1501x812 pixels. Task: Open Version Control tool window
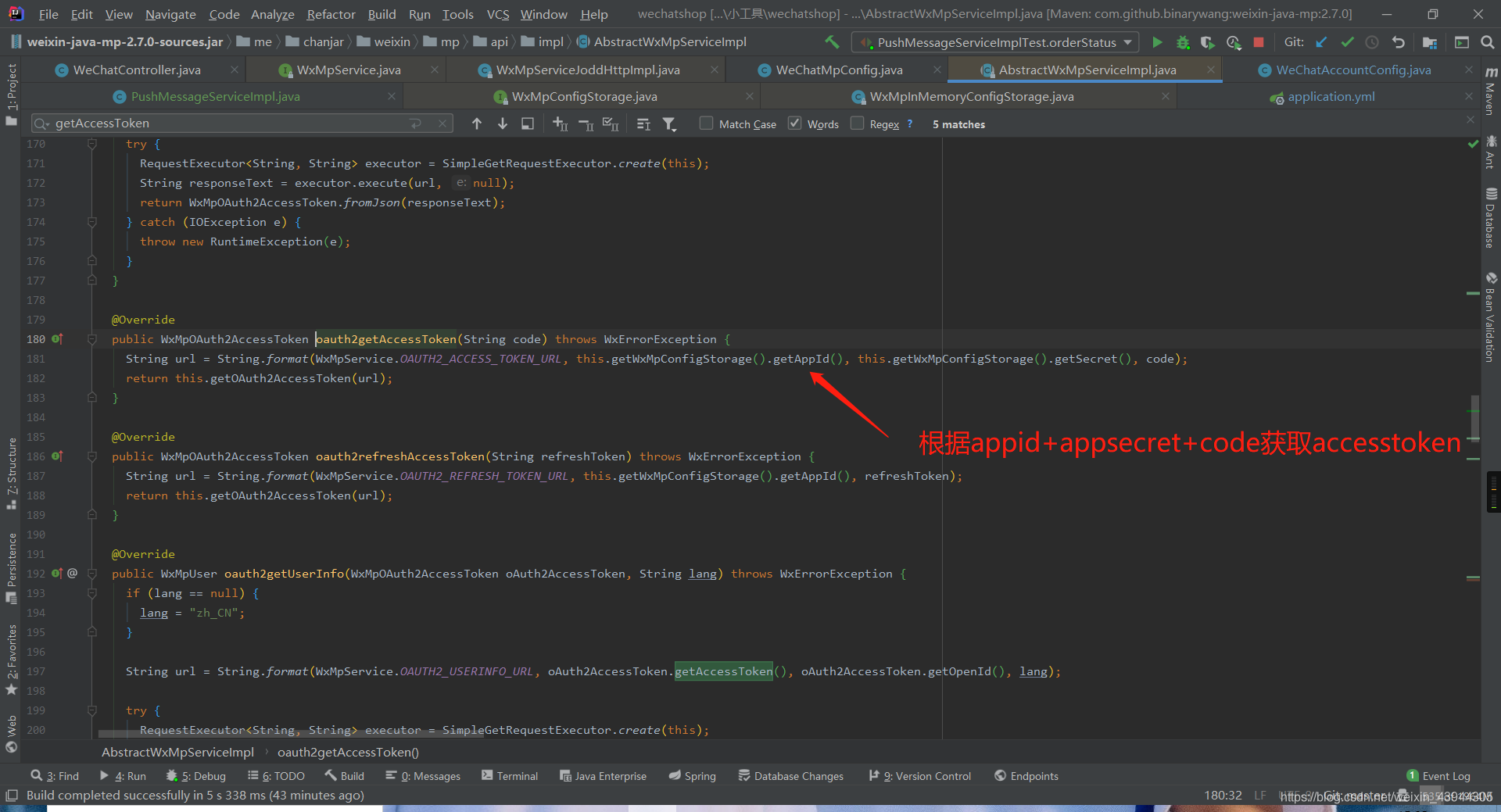[x=920, y=776]
